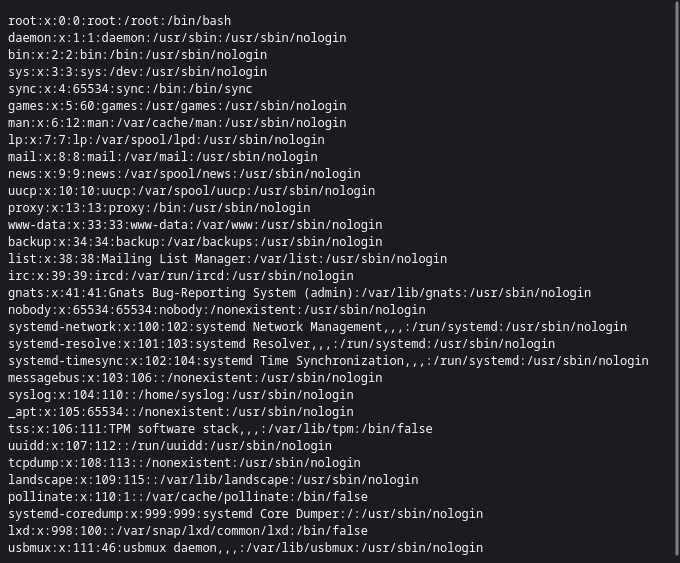Click the landscape account line
680x563 pixels.
point(213,480)
